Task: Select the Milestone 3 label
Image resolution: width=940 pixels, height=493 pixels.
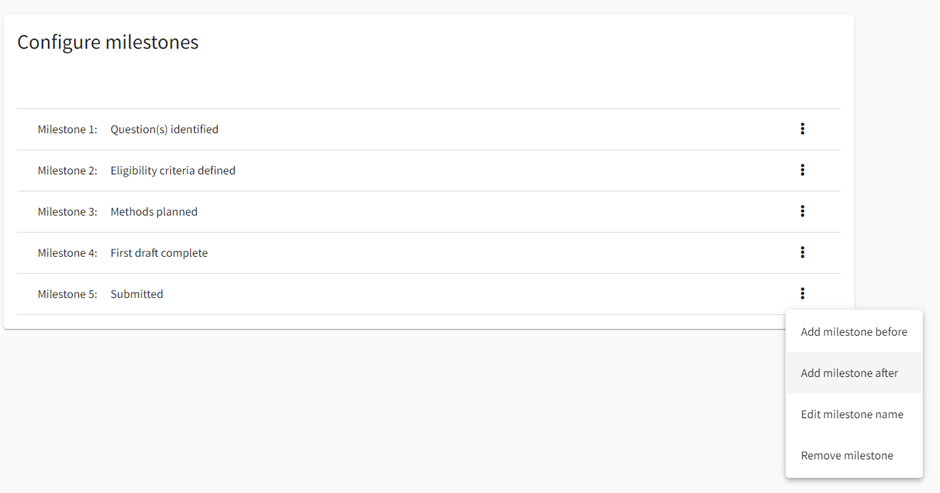Action: tap(67, 212)
